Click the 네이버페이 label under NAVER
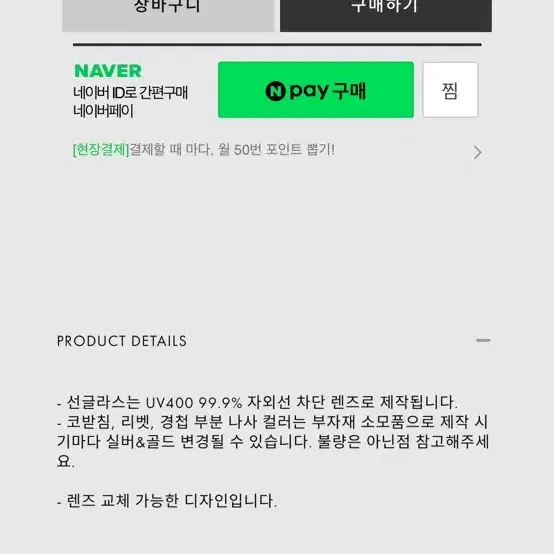The height and width of the screenshot is (554, 554). click(104, 111)
